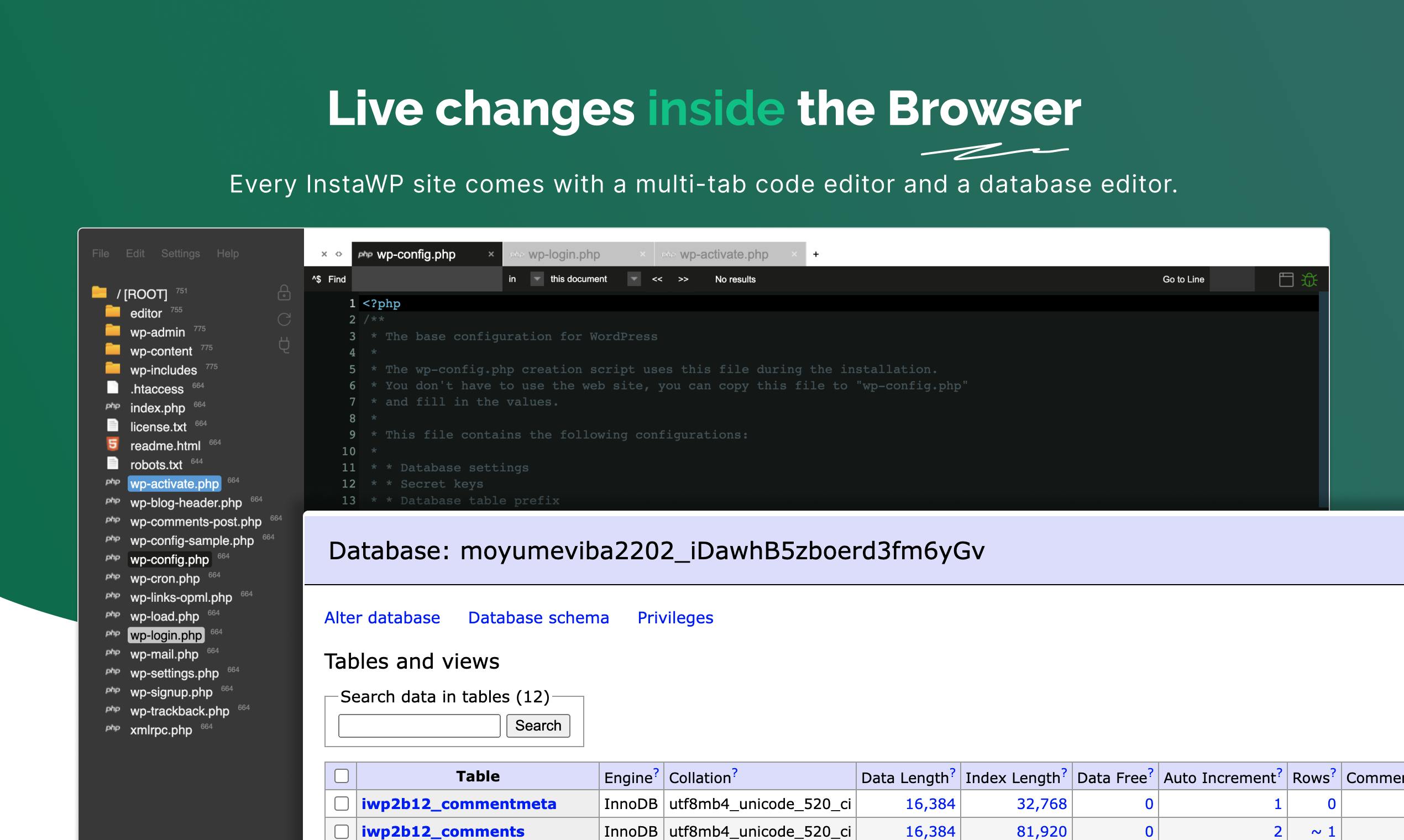Click the regex toggle icon beside Find

click(x=317, y=279)
